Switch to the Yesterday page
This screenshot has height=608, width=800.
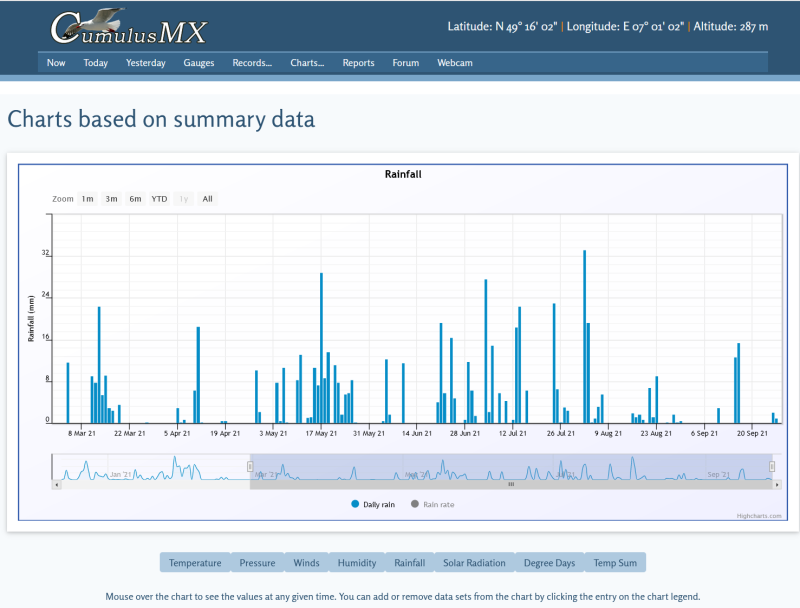[x=145, y=63]
